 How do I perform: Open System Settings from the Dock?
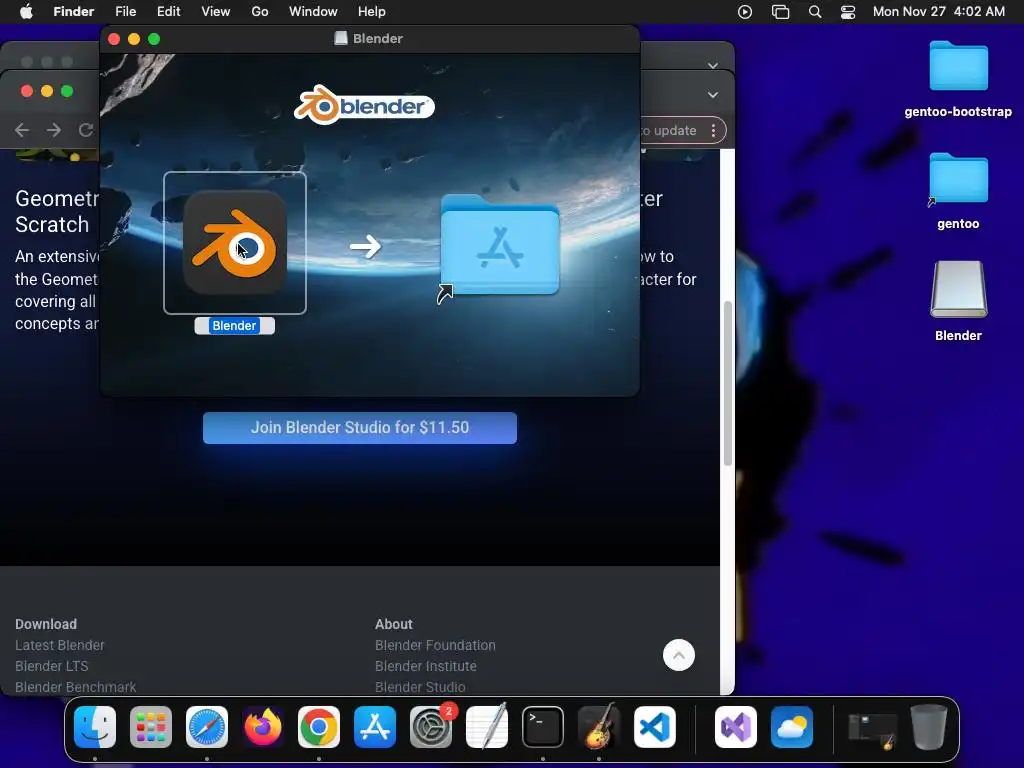431,727
